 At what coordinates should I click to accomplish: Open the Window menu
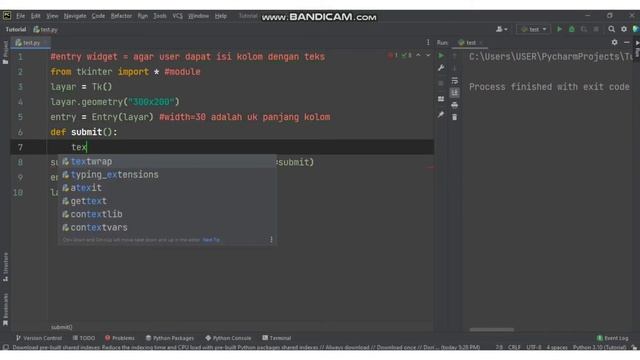tap(198, 16)
